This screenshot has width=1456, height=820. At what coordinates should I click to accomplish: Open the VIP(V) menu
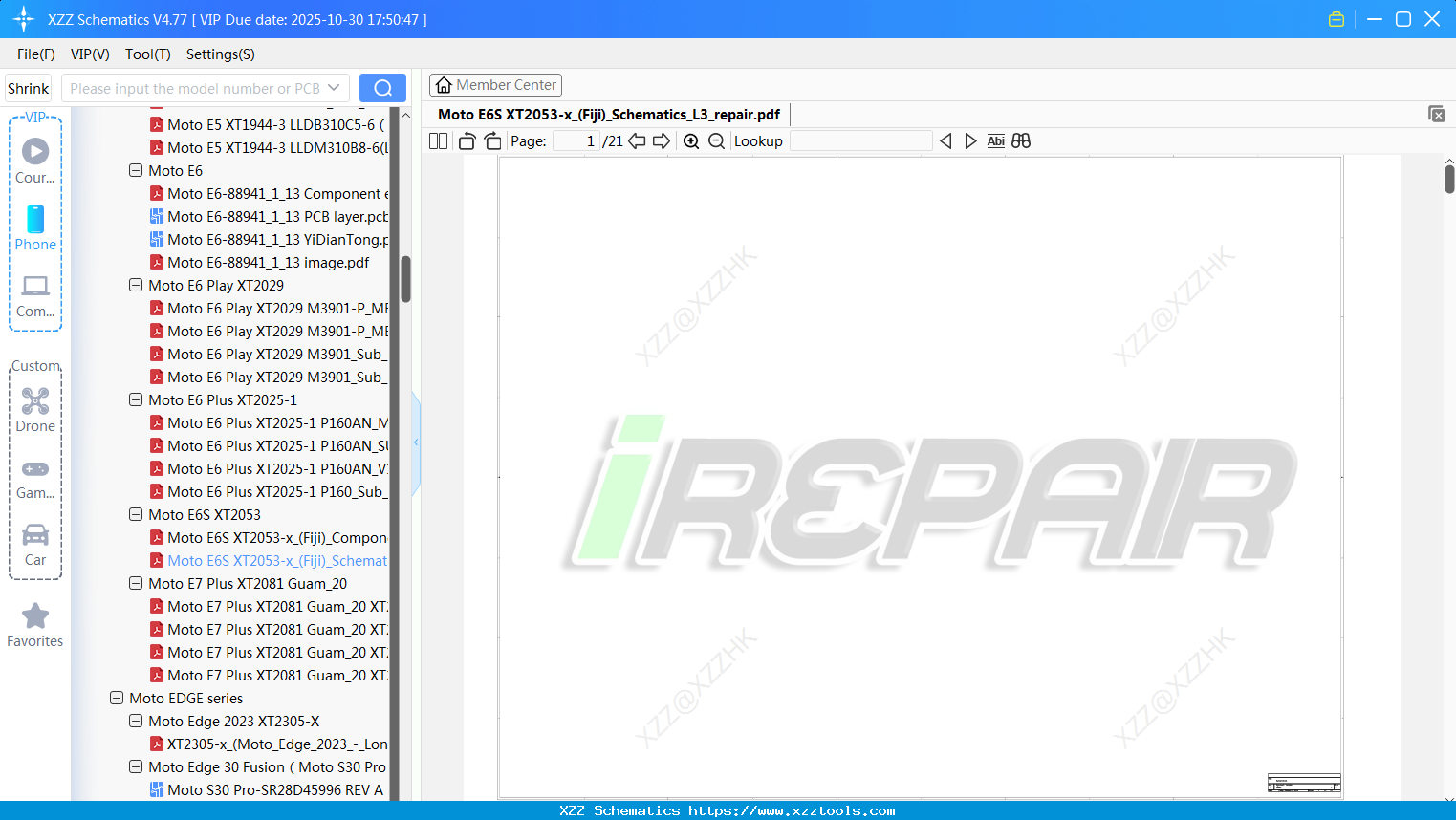[90, 54]
